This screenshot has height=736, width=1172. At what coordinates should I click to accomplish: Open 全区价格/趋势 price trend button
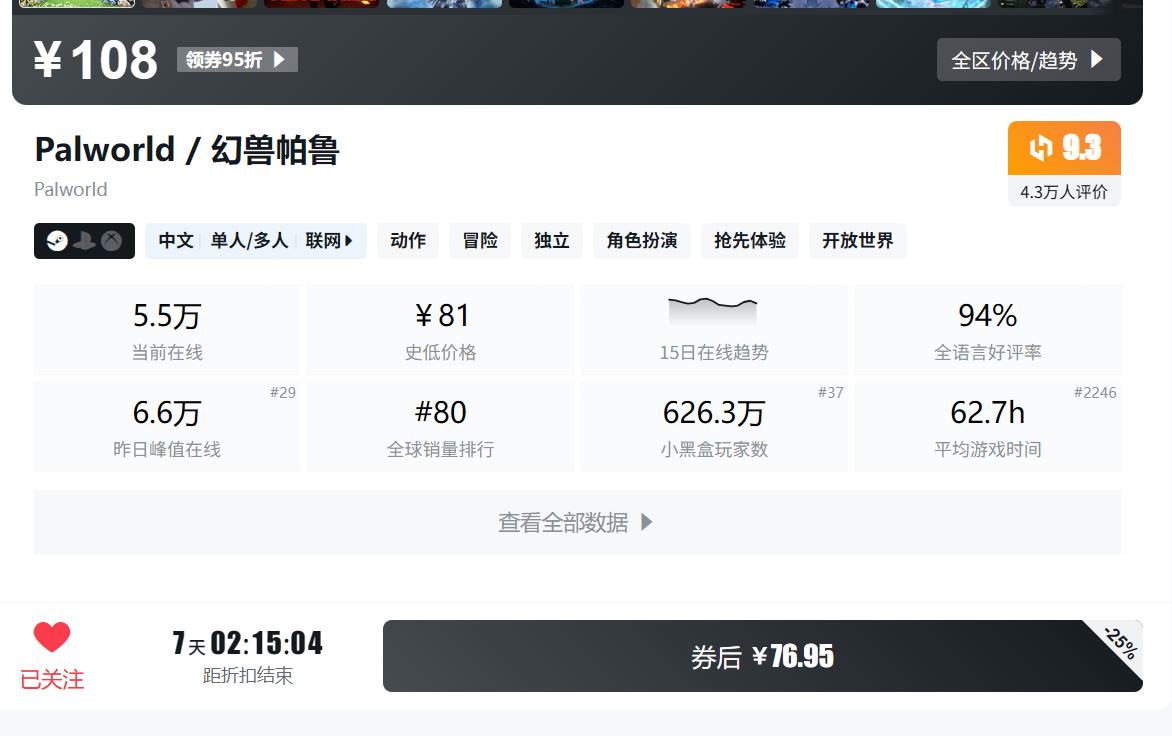[x=1028, y=60]
